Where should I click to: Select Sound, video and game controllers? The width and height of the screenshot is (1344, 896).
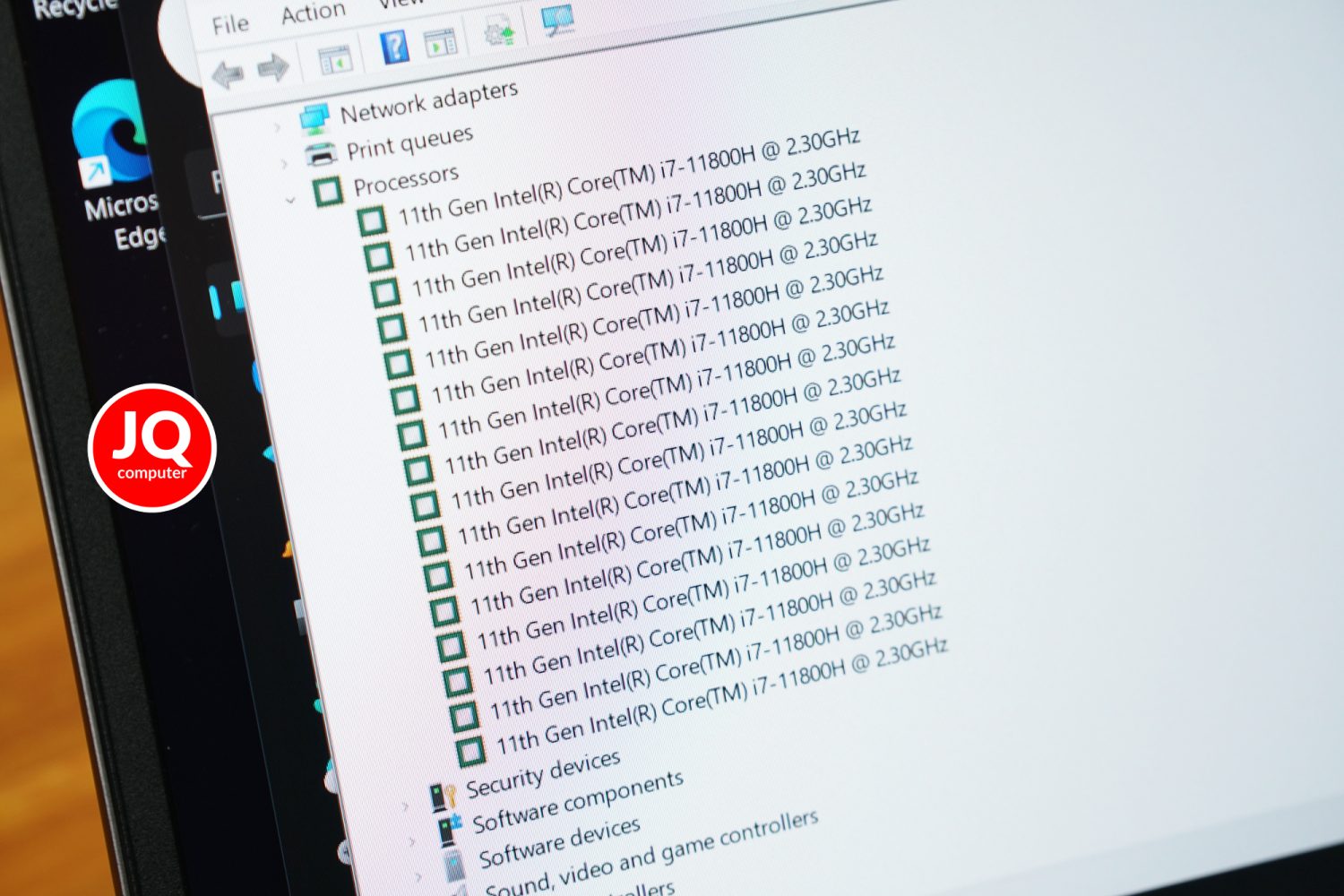652,852
